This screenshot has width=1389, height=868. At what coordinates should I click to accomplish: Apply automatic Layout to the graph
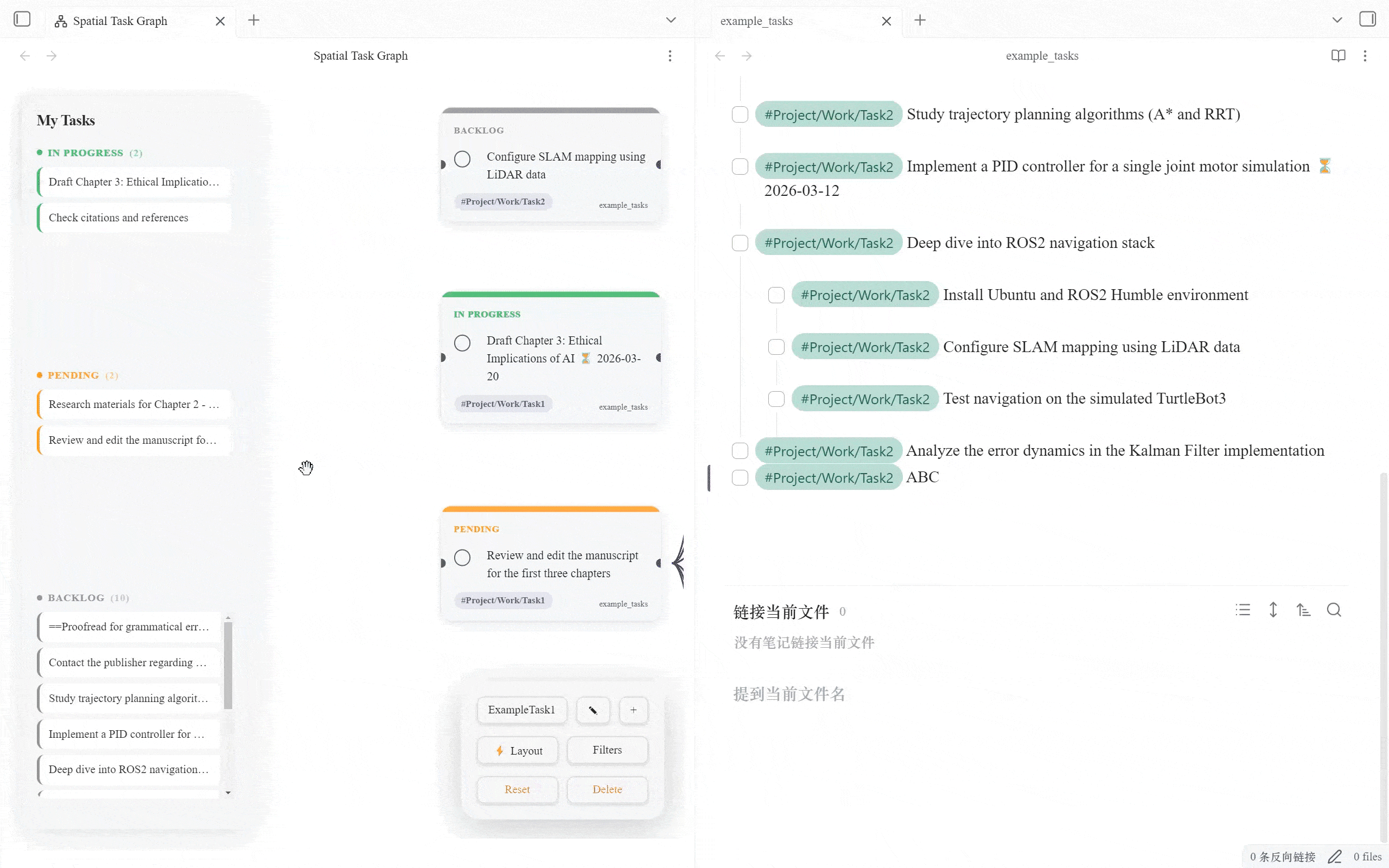click(517, 750)
